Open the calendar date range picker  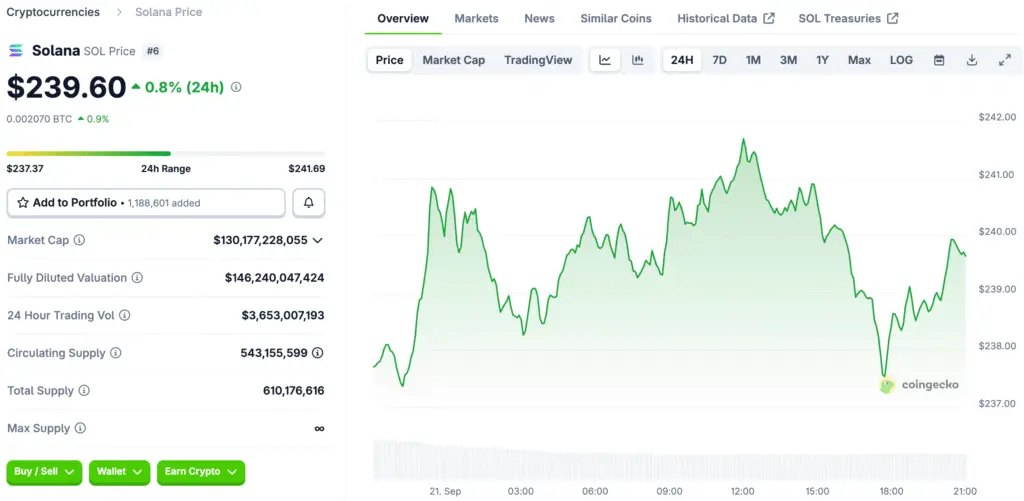tap(939, 60)
